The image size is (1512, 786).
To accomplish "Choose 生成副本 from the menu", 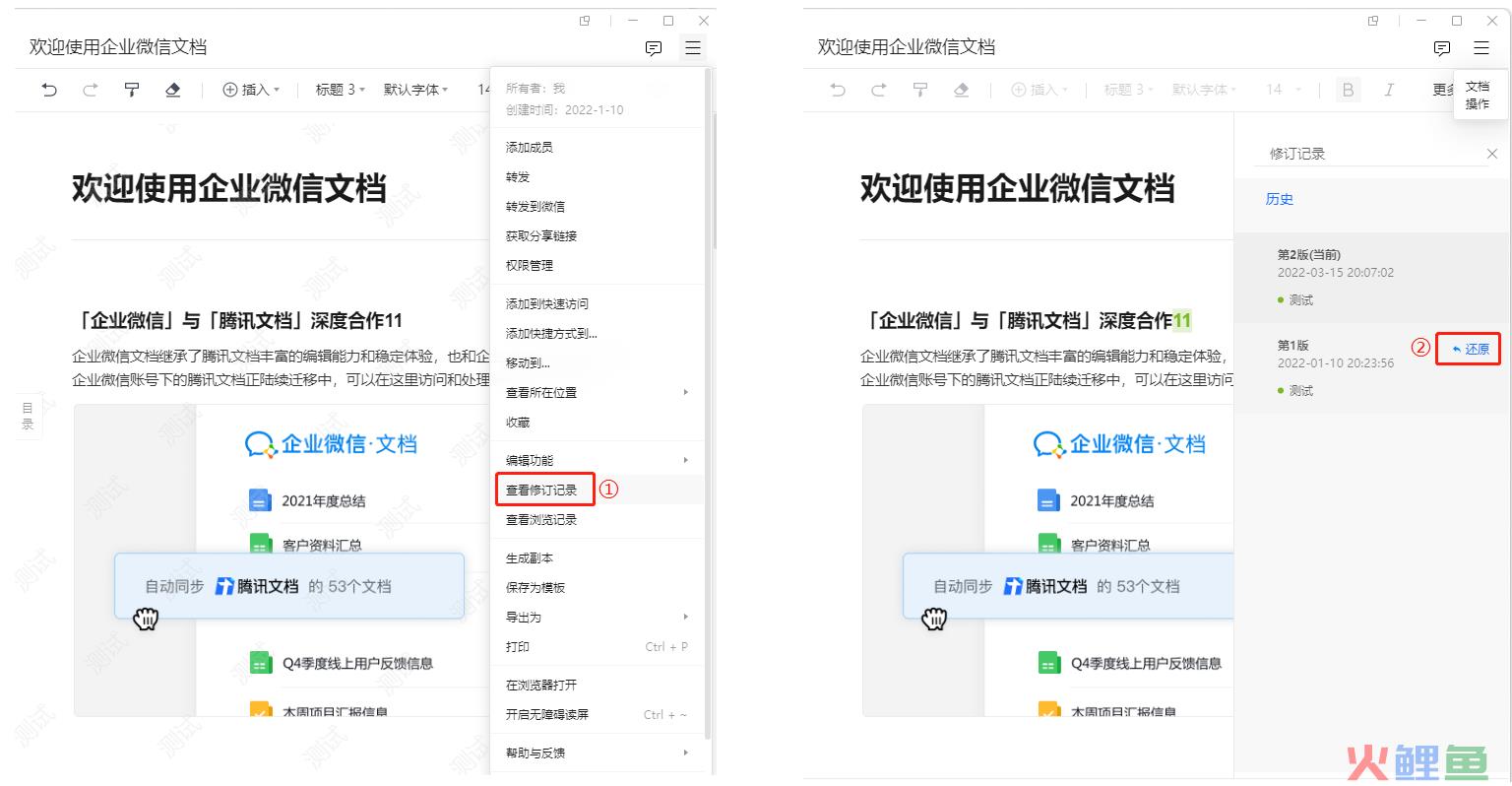I will point(597,557).
